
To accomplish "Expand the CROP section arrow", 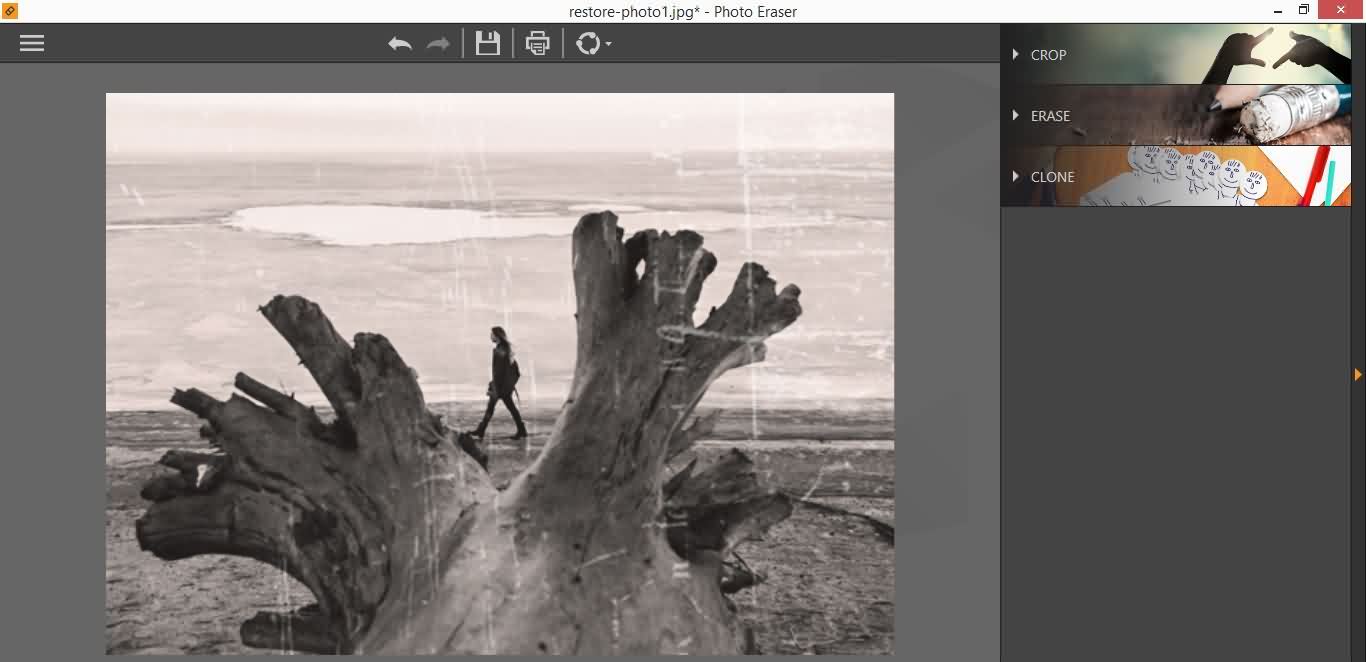I will (x=1016, y=55).
